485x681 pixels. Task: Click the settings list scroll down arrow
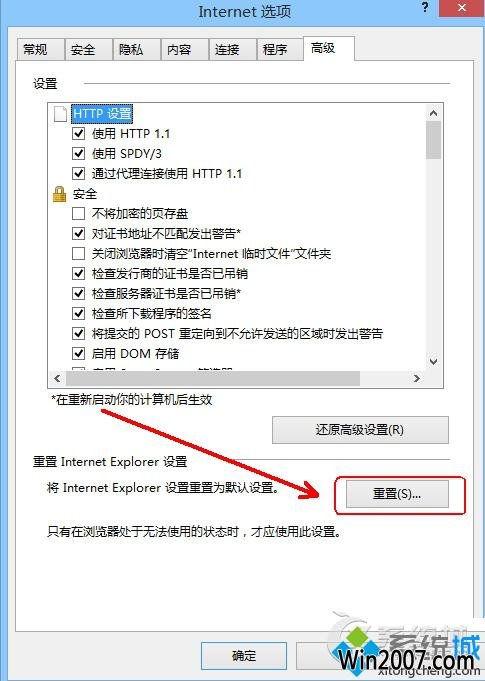pos(433,361)
